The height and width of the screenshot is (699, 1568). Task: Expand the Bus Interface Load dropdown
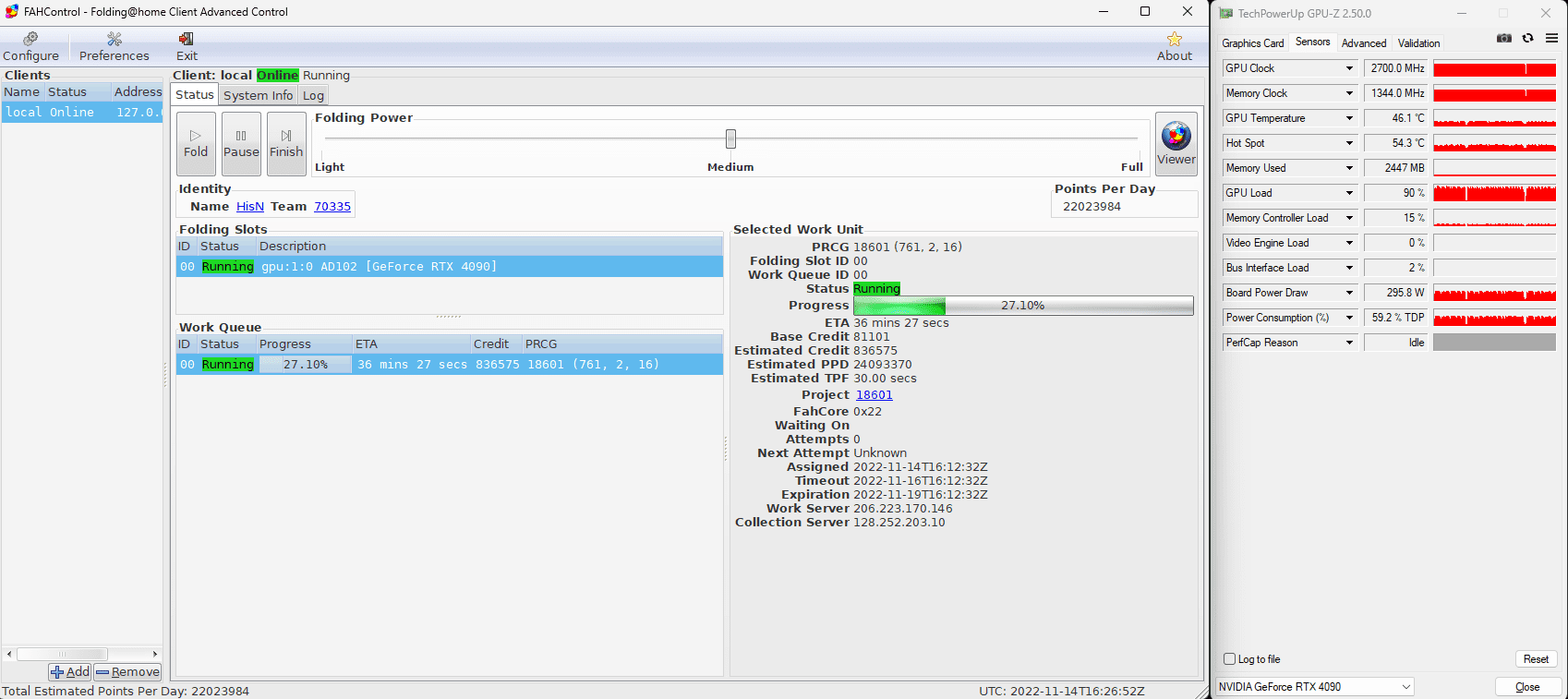pos(1349,268)
